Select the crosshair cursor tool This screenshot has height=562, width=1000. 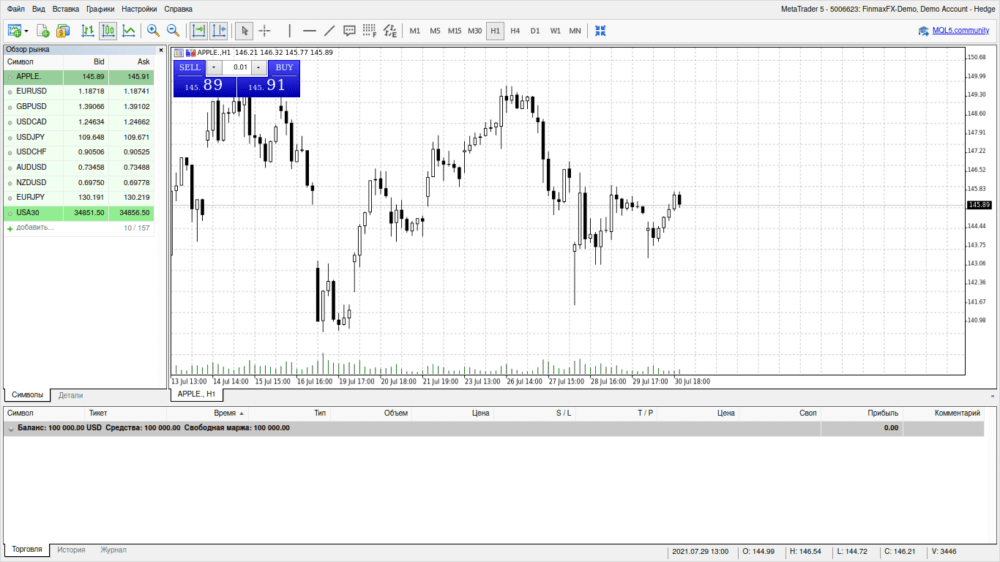265,31
